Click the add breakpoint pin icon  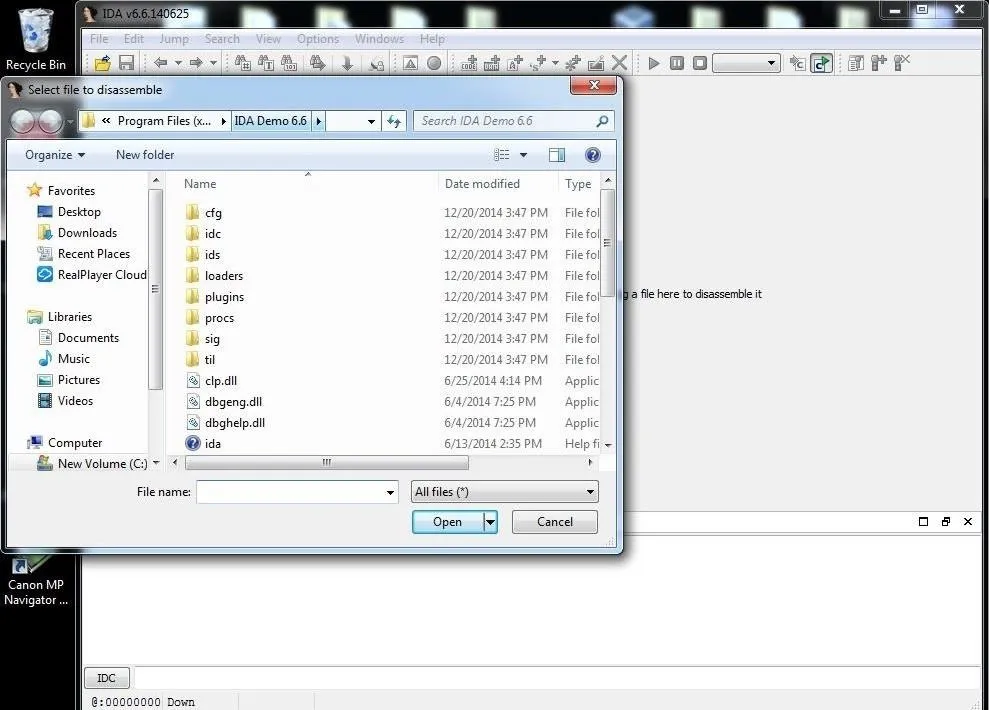coord(879,62)
